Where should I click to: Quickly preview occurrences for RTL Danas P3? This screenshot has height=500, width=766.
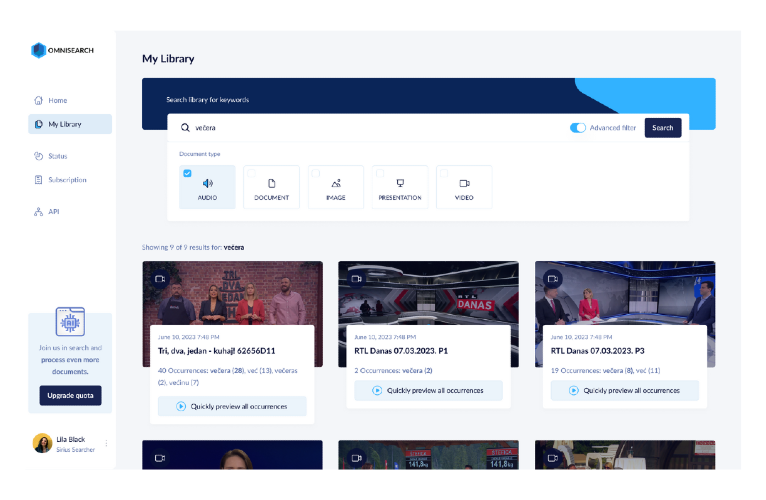625,391
